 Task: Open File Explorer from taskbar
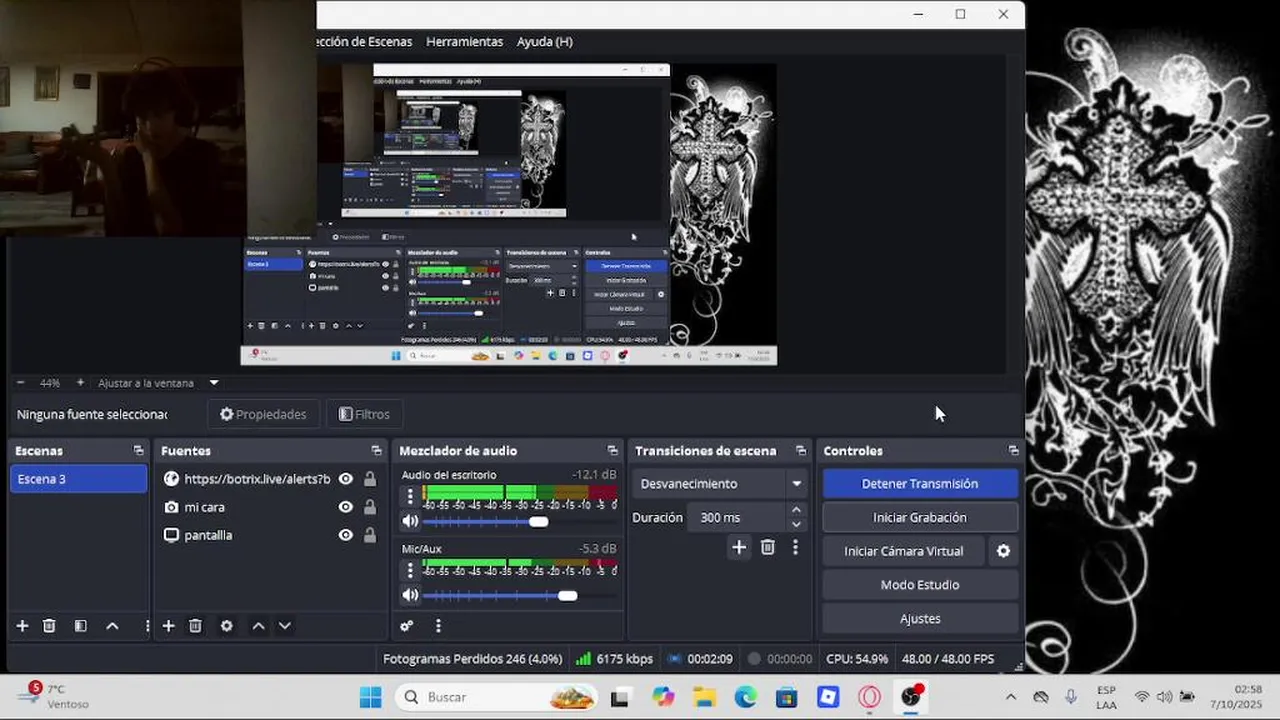coord(705,697)
